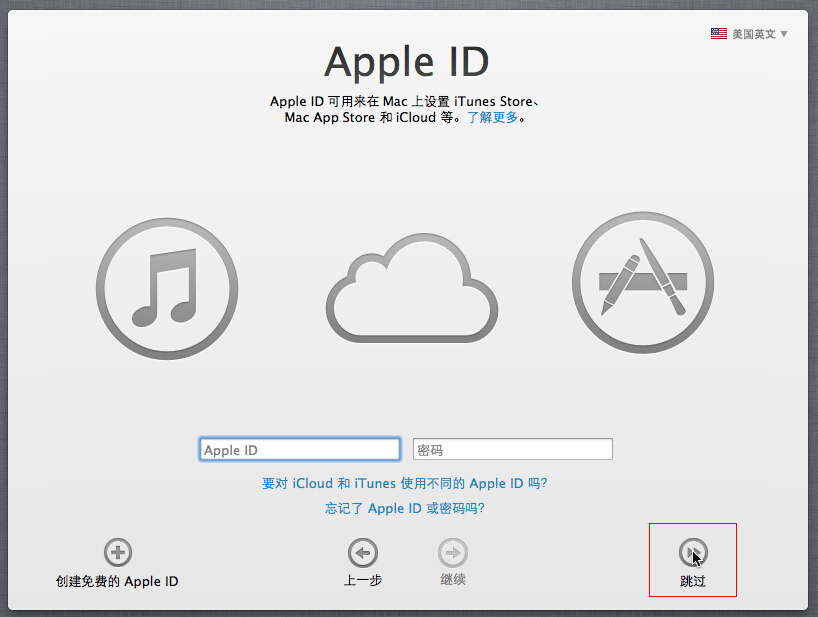The height and width of the screenshot is (617, 818).
Task: Click the 上一步 label
Action: pyautogui.click(x=363, y=580)
